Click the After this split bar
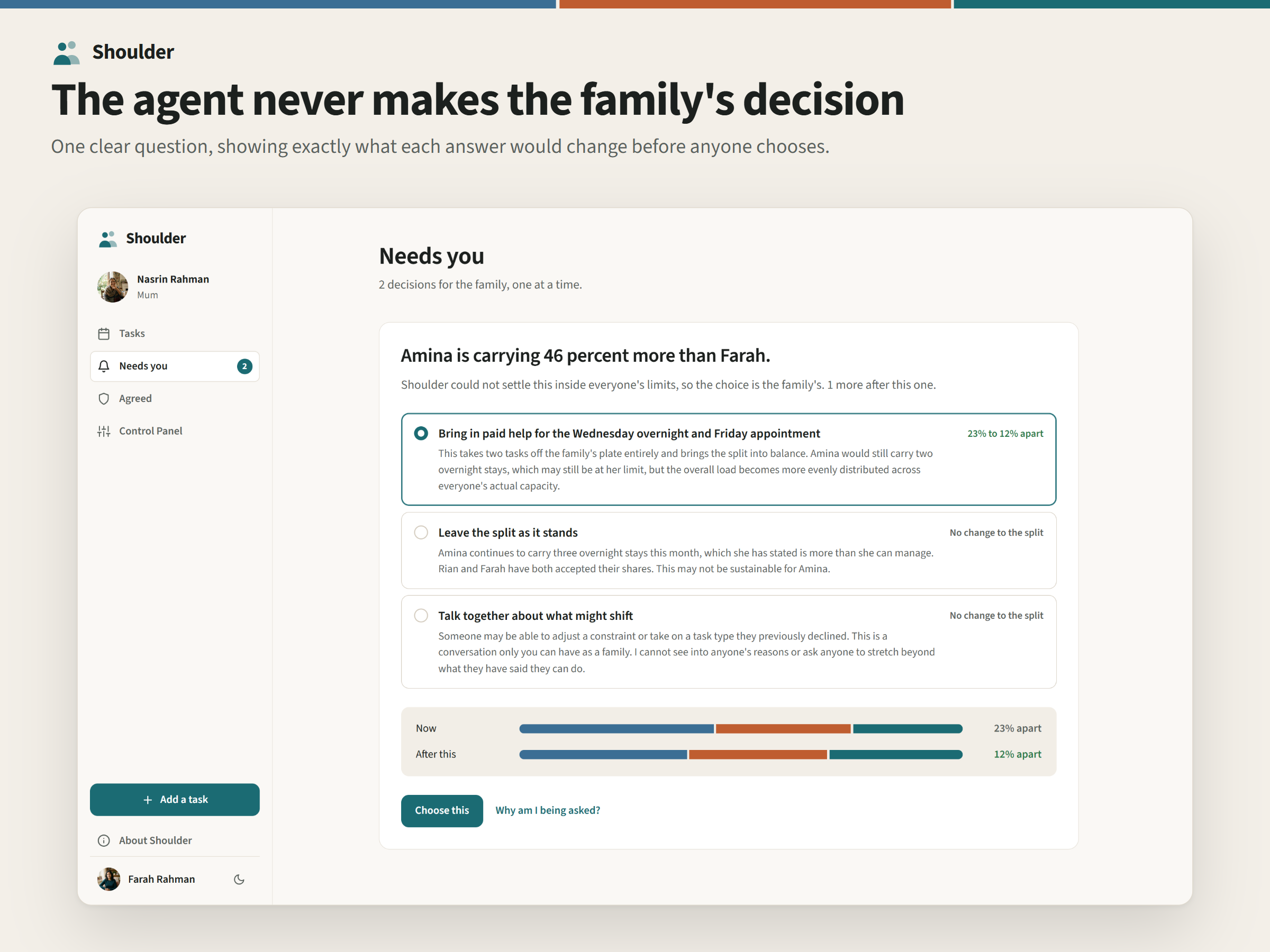Image resolution: width=1270 pixels, height=952 pixels. pyautogui.click(x=741, y=755)
